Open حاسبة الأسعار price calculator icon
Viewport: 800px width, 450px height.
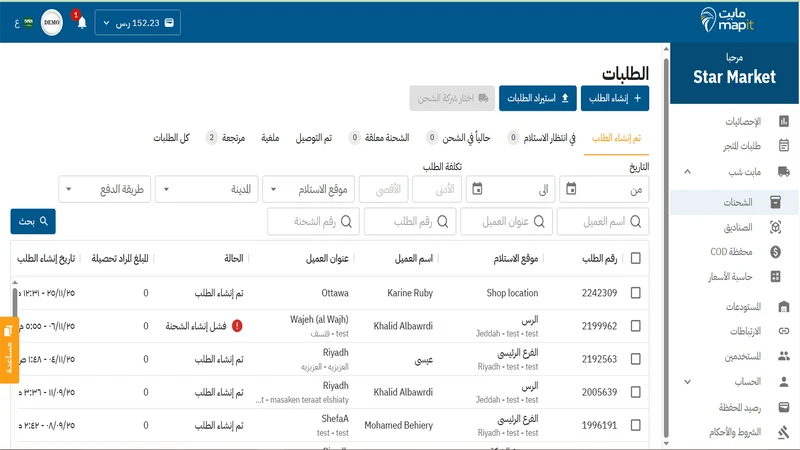point(776,277)
